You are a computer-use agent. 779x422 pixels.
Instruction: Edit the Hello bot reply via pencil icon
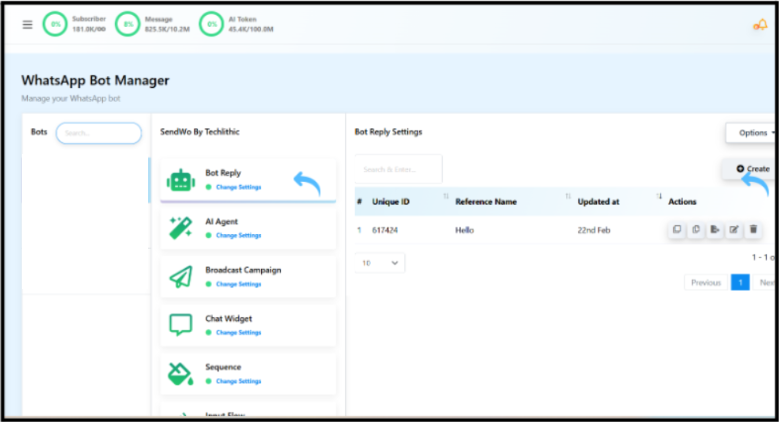(x=734, y=230)
